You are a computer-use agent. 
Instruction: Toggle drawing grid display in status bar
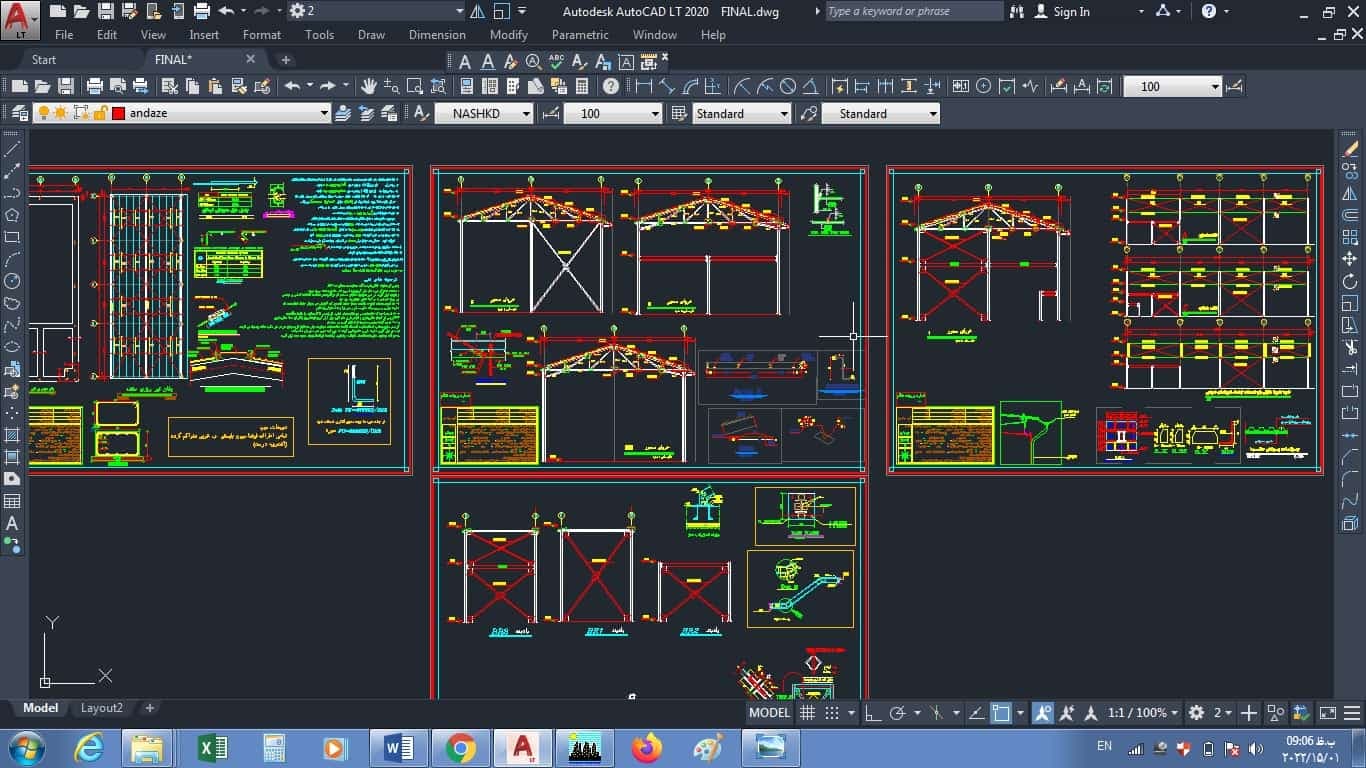[808, 713]
